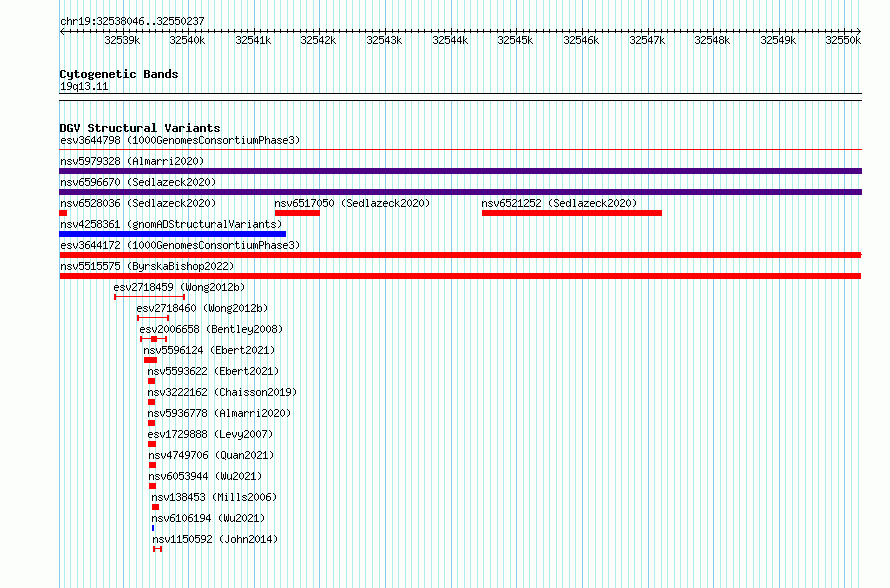Open nsv6596670 (Sedlazeck2020) variant label
This screenshot has width=890, height=588.
(x=138, y=182)
